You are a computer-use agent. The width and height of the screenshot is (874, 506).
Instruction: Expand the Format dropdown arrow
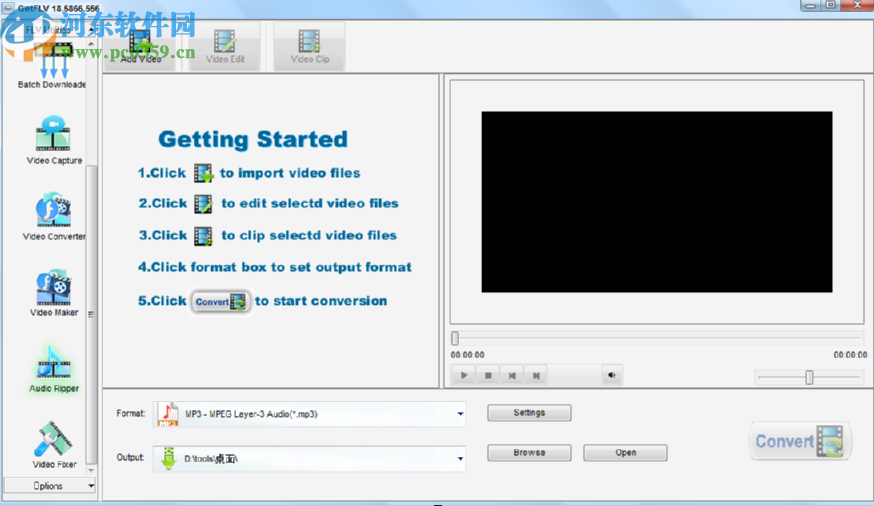460,414
